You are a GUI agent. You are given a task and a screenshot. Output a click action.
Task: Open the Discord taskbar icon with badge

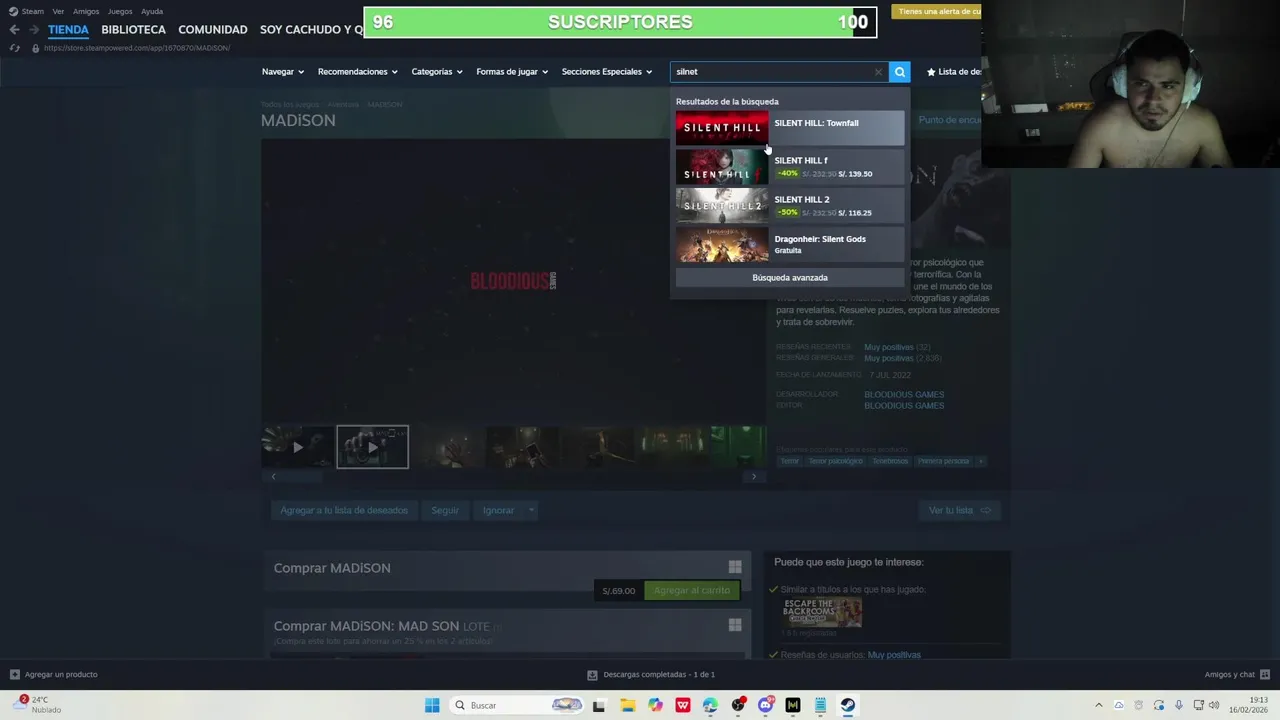point(766,705)
